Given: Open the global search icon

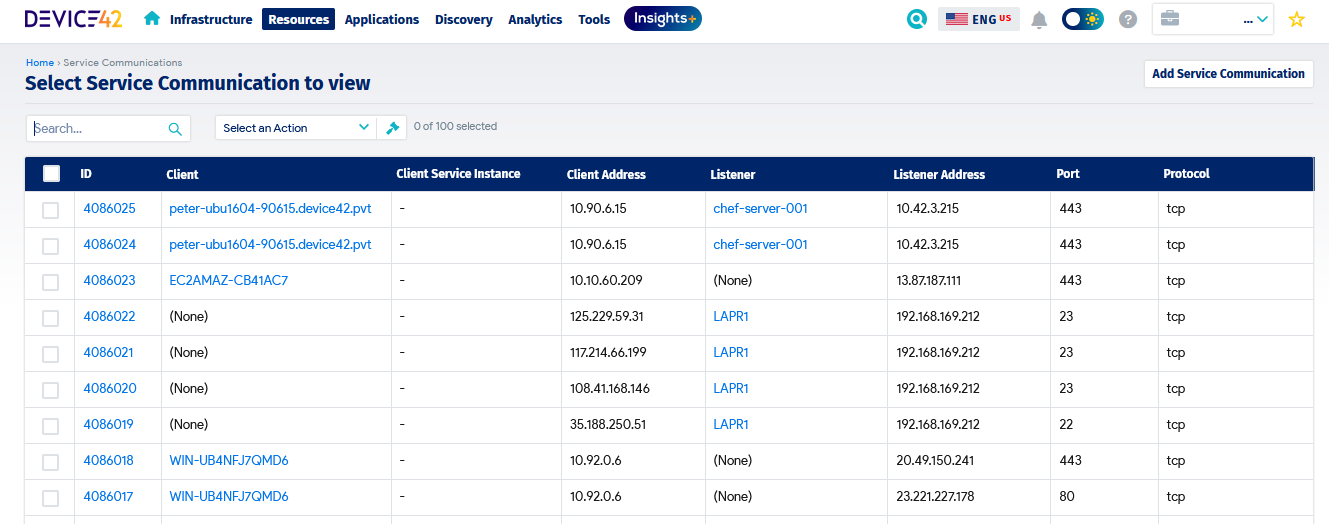Looking at the screenshot, I should [916, 19].
